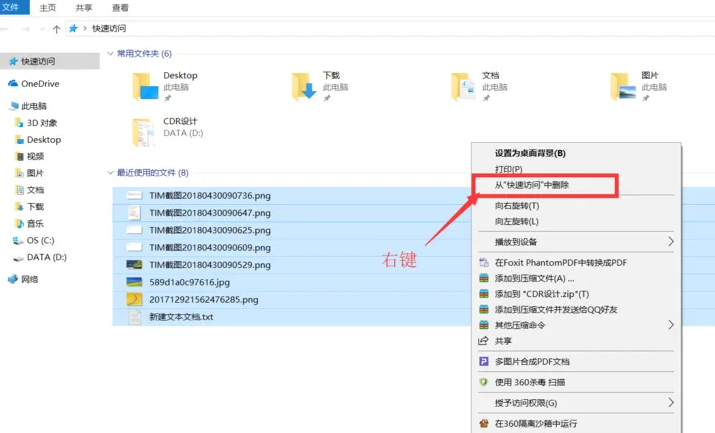Click the 新建文本文档.txt file icon
The height and width of the screenshot is (433, 715).
coord(135,317)
